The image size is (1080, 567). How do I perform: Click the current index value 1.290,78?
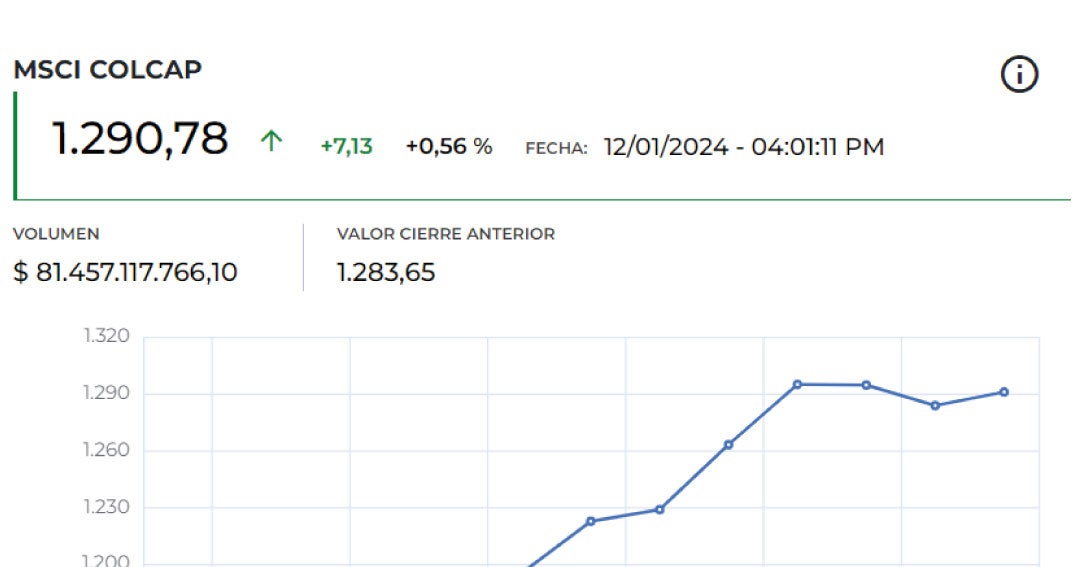(x=140, y=139)
